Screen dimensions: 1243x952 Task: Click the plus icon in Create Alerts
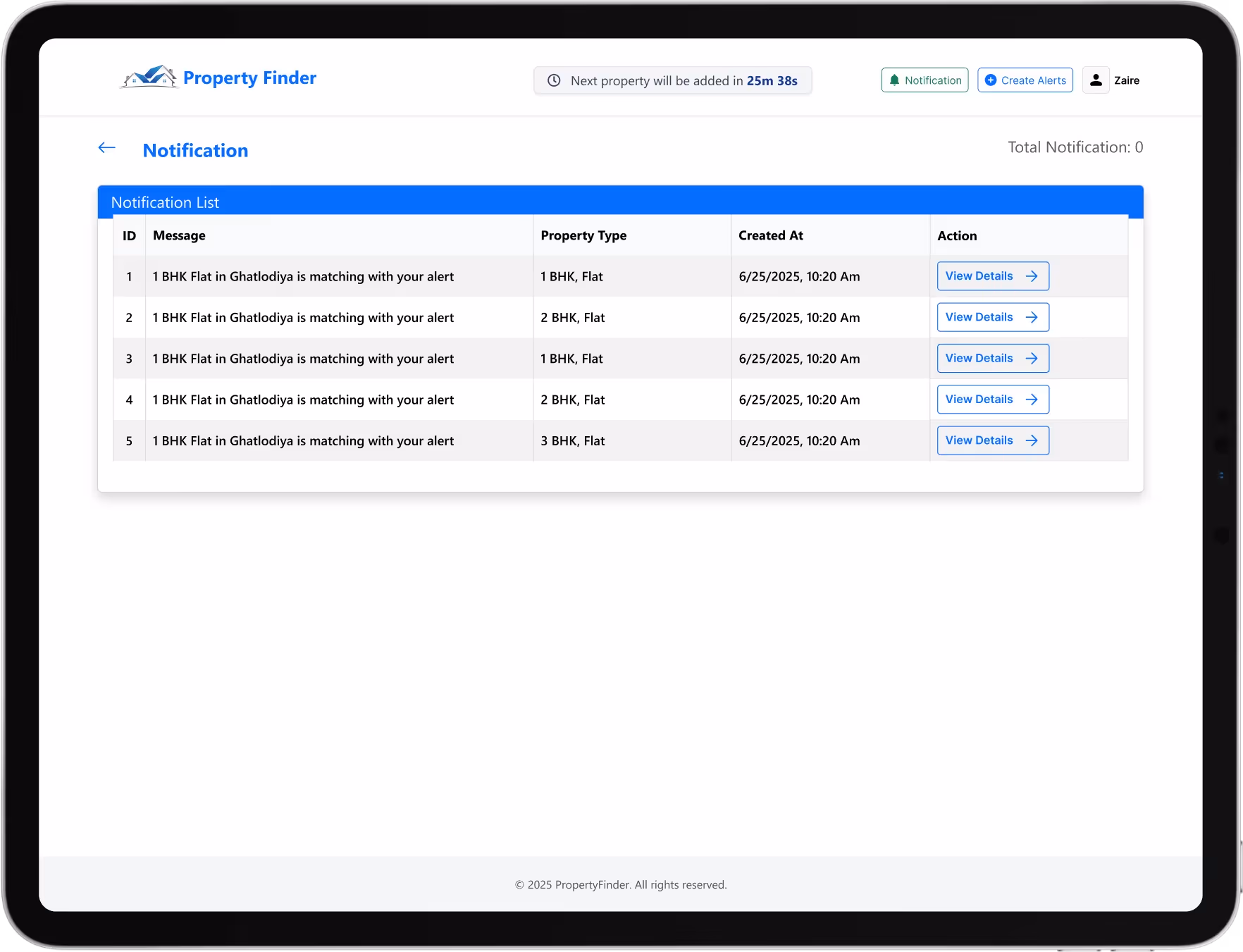991,80
